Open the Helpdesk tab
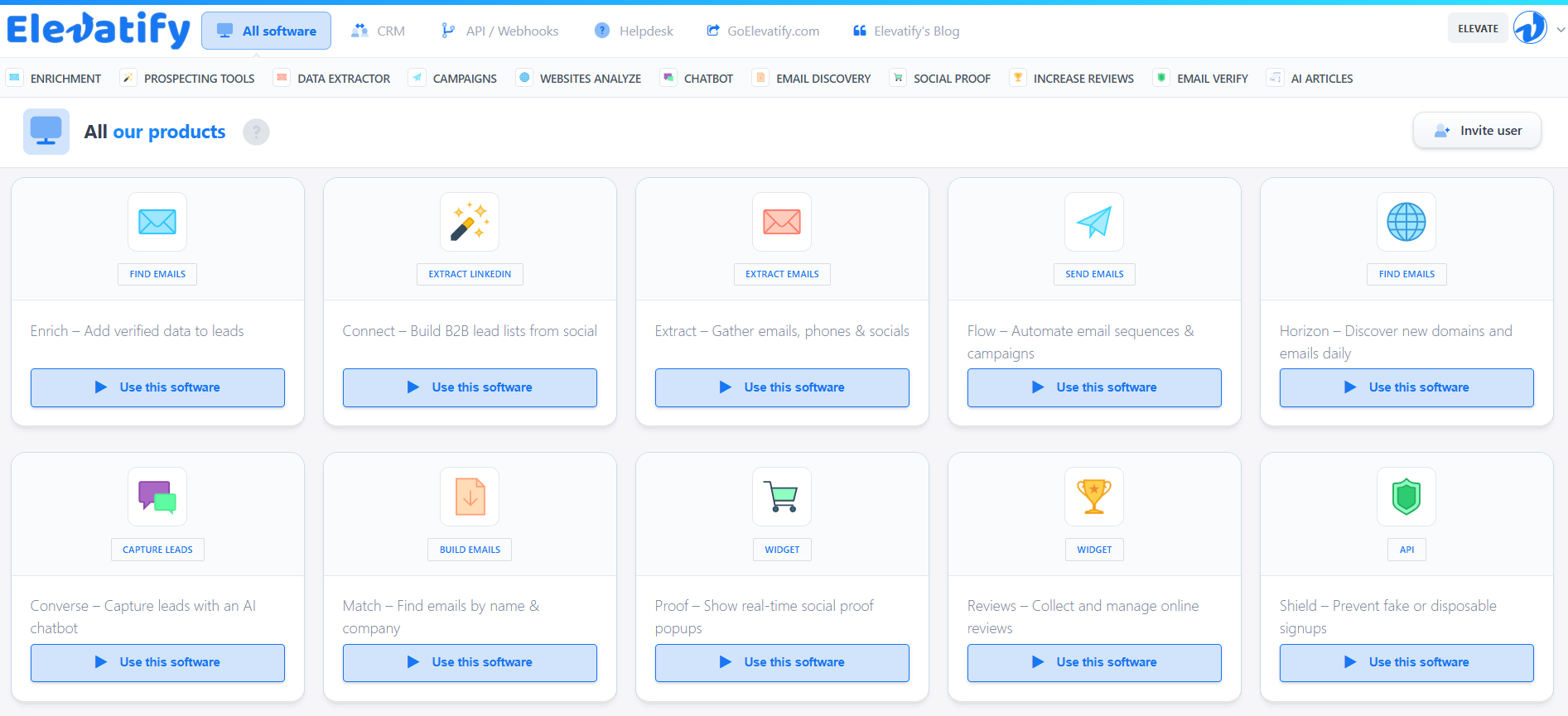Image resolution: width=1568 pixels, height=716 pixels. (634, 31)
